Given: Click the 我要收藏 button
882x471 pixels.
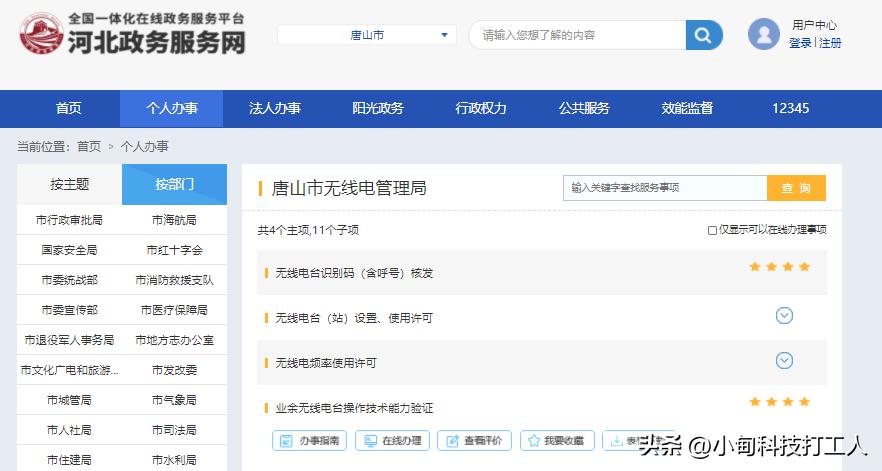Looking at the screenshot, I should 557,441.
